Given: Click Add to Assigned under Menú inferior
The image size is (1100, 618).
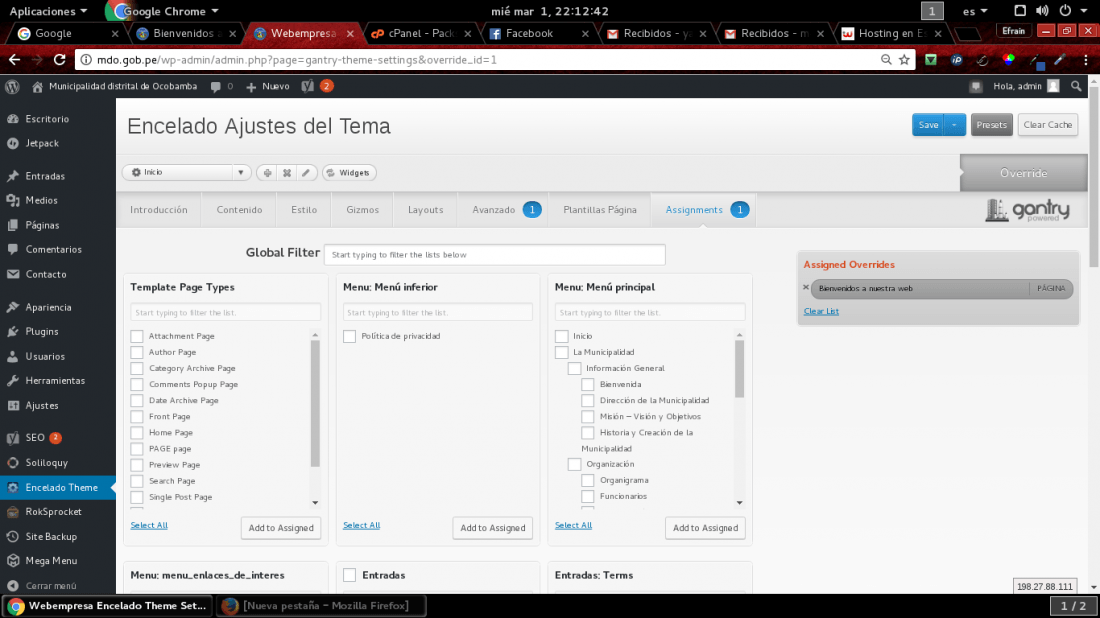Looking at the screenshot, I should pos(492,528).
